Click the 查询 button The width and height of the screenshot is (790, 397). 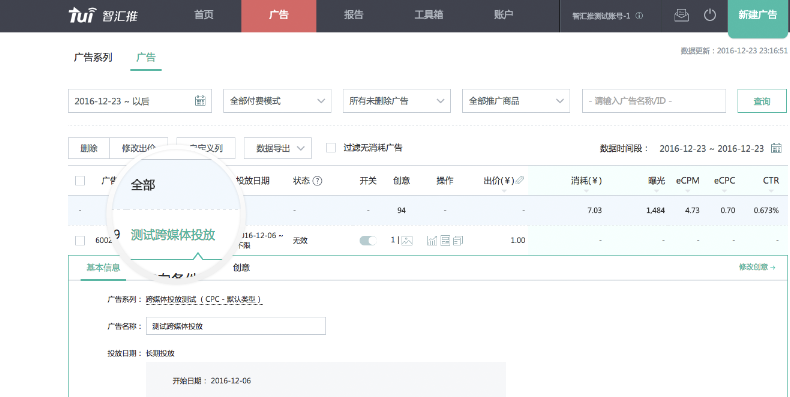tap(761, 101)
